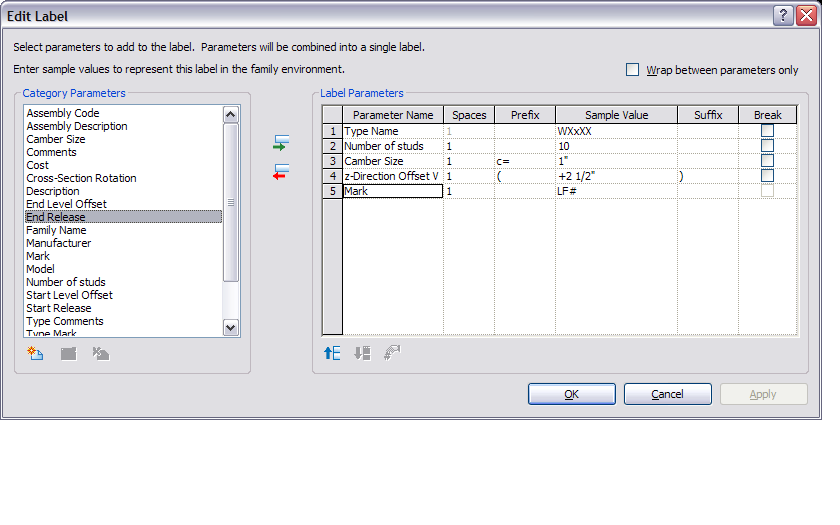Check the Break box for Camber Size

click(x=767, y=161)
